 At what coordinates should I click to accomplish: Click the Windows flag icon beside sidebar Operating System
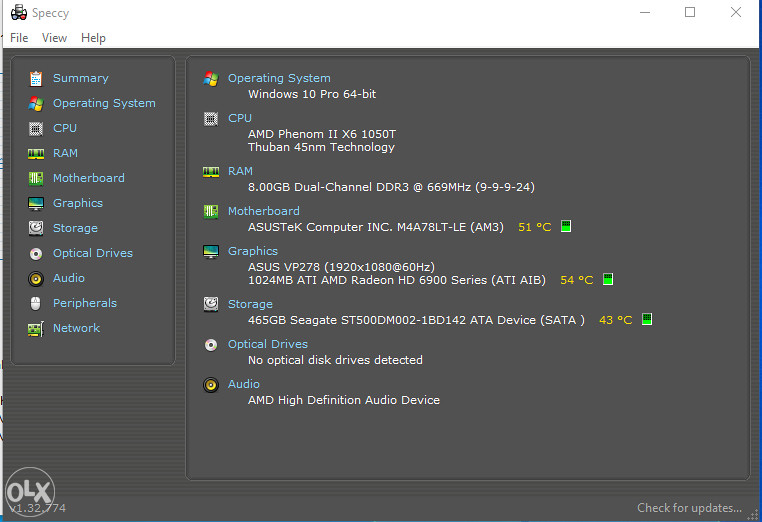coord(35,104)
